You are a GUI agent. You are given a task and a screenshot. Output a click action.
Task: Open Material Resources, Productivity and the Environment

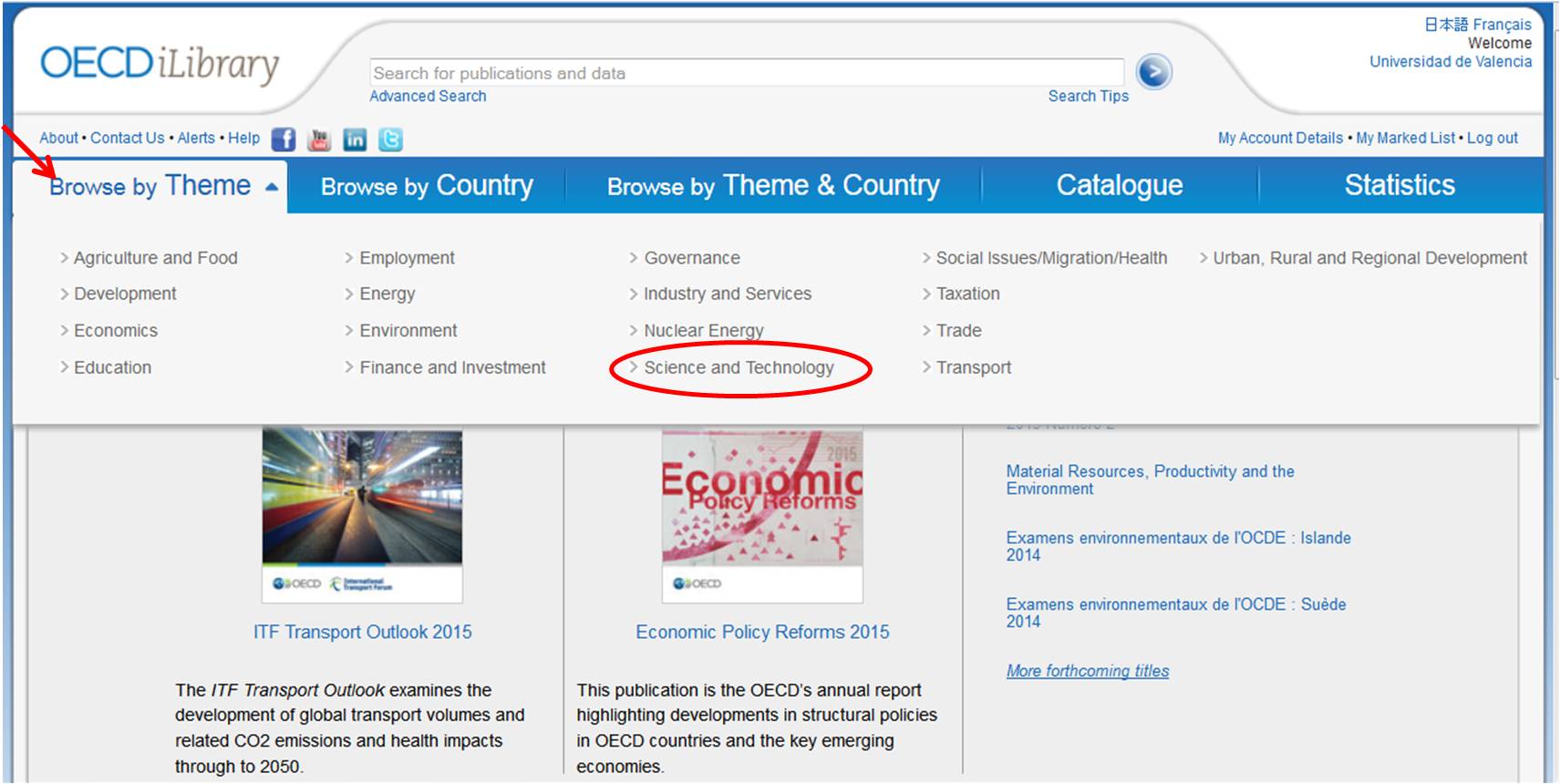[x=1151, y=480]
